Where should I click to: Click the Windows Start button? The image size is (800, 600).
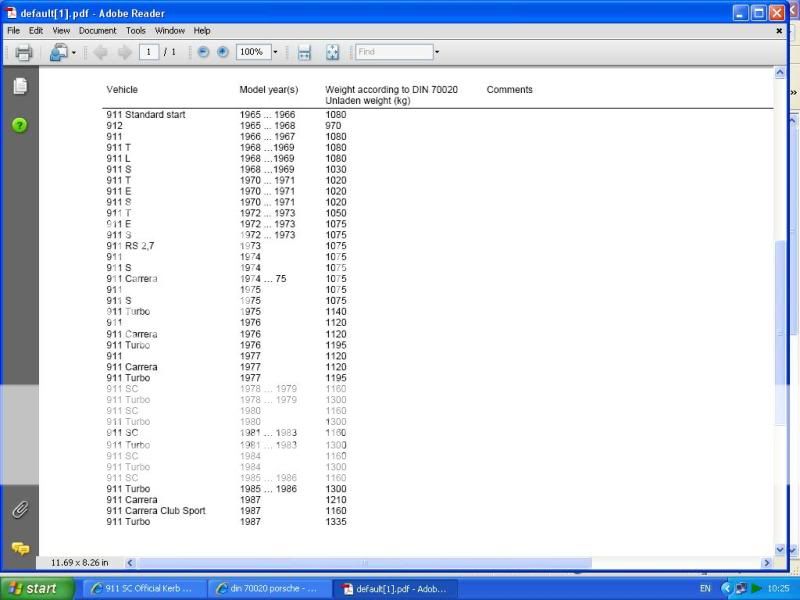pyautogui.click(x=36, y=588)
